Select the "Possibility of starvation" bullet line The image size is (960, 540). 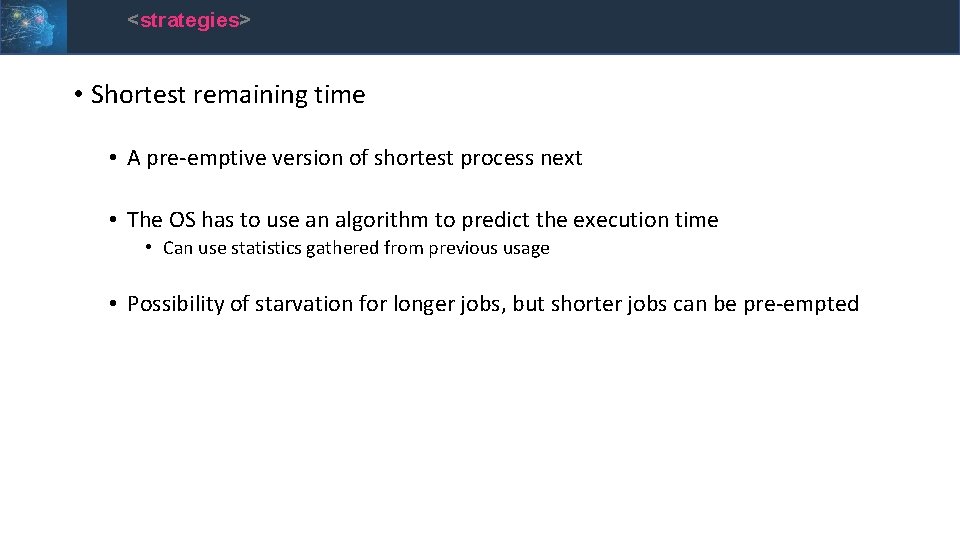(x=493, y=304)
